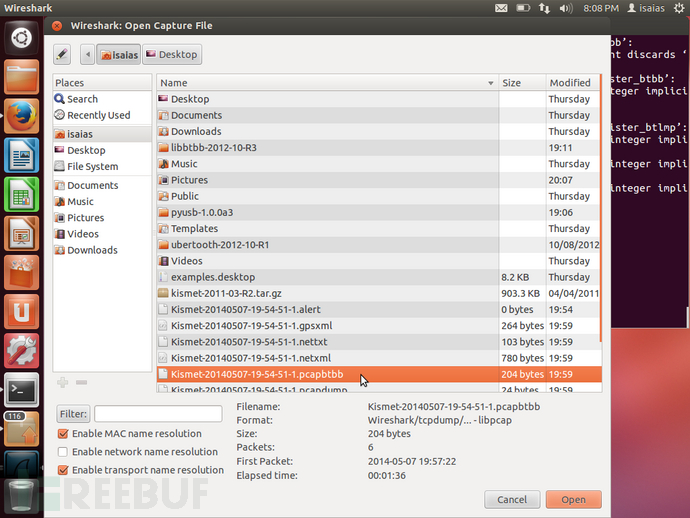The height and width of the screenshot is (518, 690).
Task: Open the 8:08 PM clock menu
Action: point(601,8)
